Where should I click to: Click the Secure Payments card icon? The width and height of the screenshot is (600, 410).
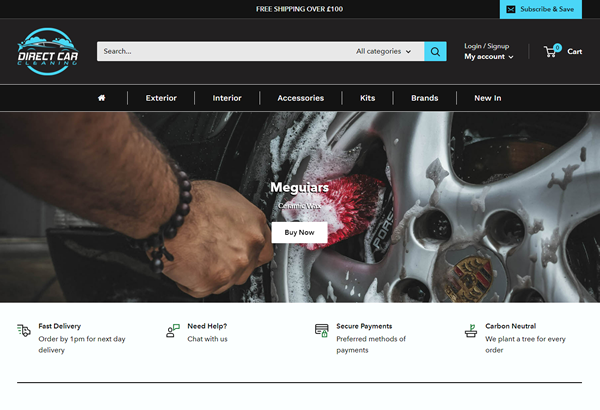click(x=321, y=331)
